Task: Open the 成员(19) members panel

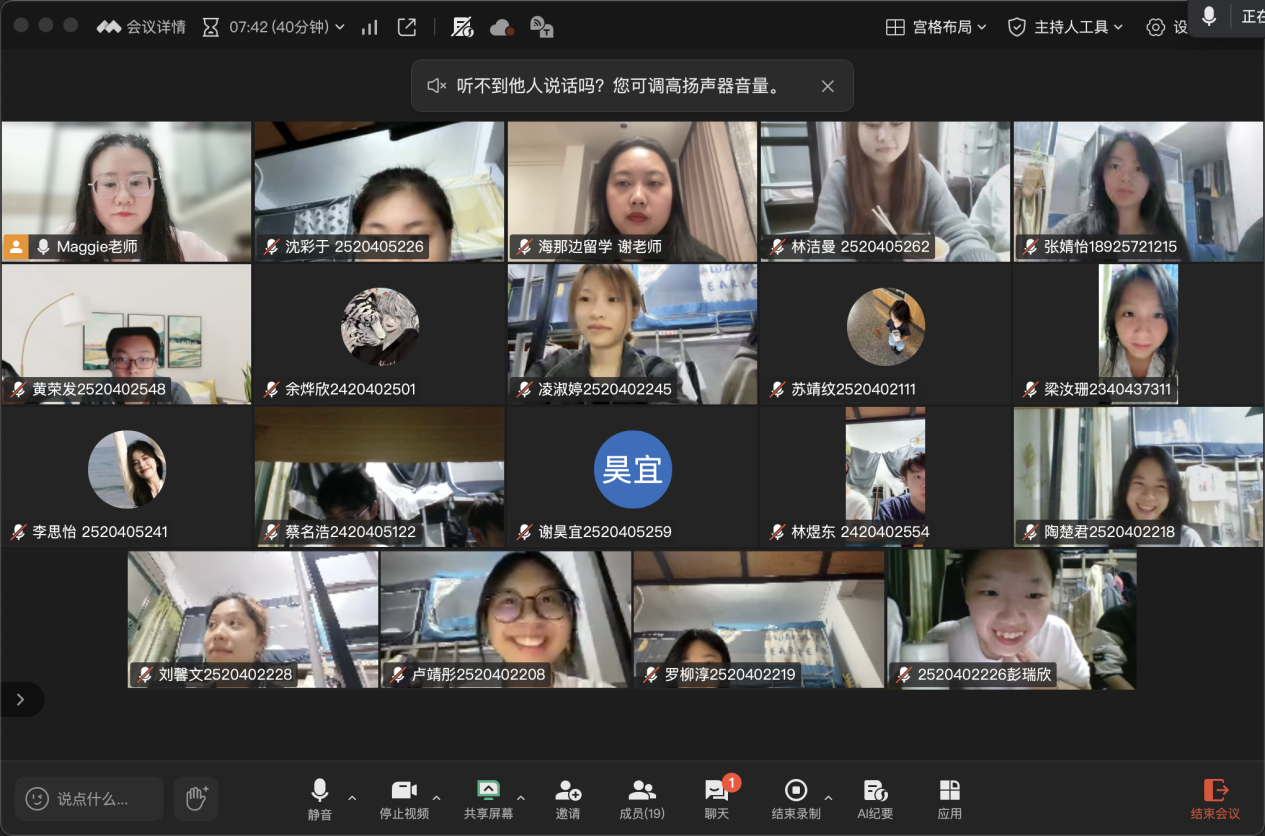Action: [x=642, y=799]
